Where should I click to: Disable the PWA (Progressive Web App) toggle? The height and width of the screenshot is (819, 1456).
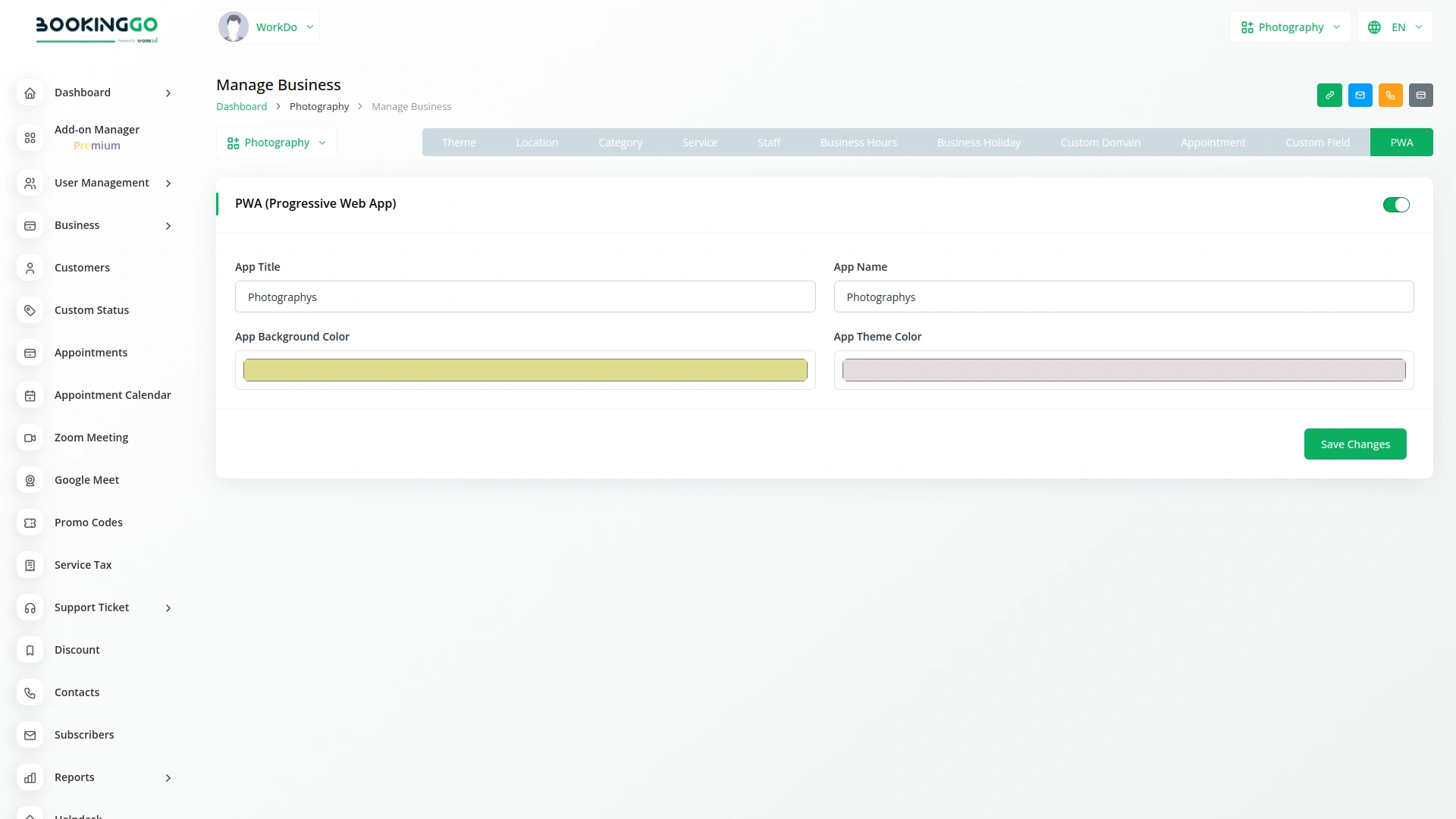click(1396, 205)
